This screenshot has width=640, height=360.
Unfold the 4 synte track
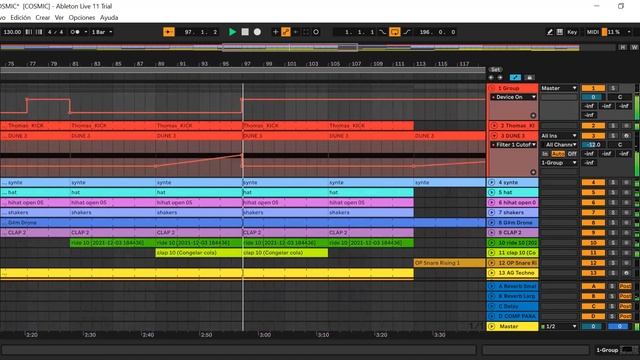[491, 182]
